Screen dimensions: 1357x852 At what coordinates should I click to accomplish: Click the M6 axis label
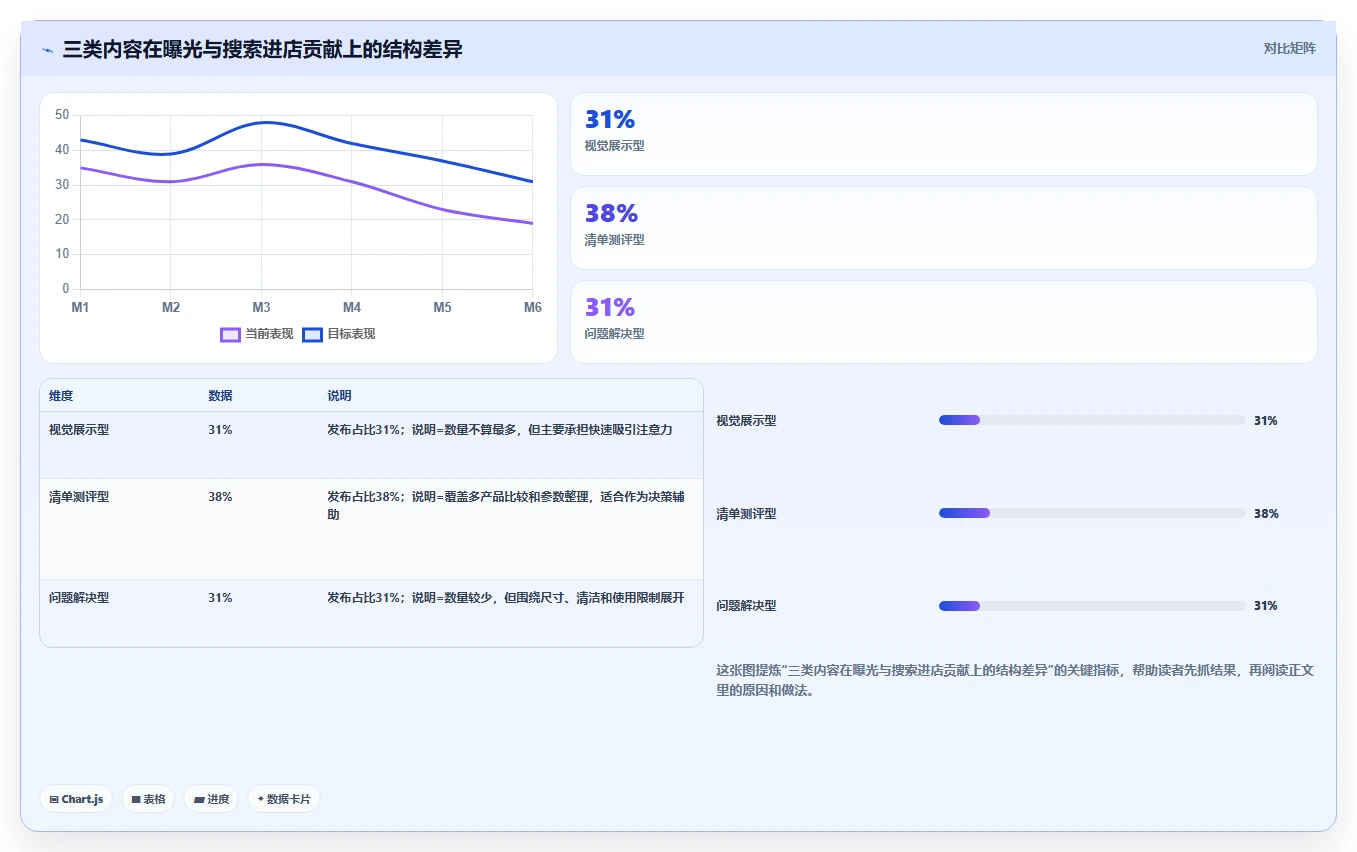(532, 307)
